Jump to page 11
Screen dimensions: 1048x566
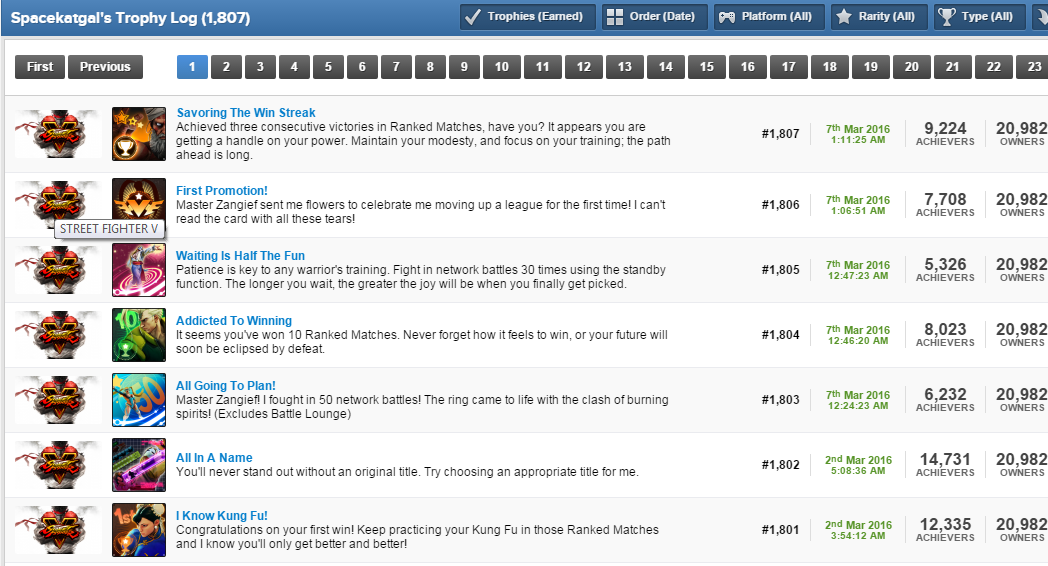coord(543,67)
